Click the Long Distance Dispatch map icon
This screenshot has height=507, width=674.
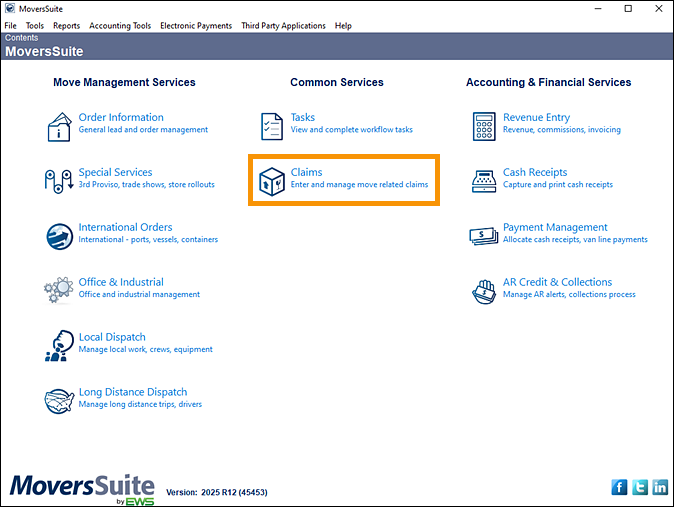click(60, 401)
